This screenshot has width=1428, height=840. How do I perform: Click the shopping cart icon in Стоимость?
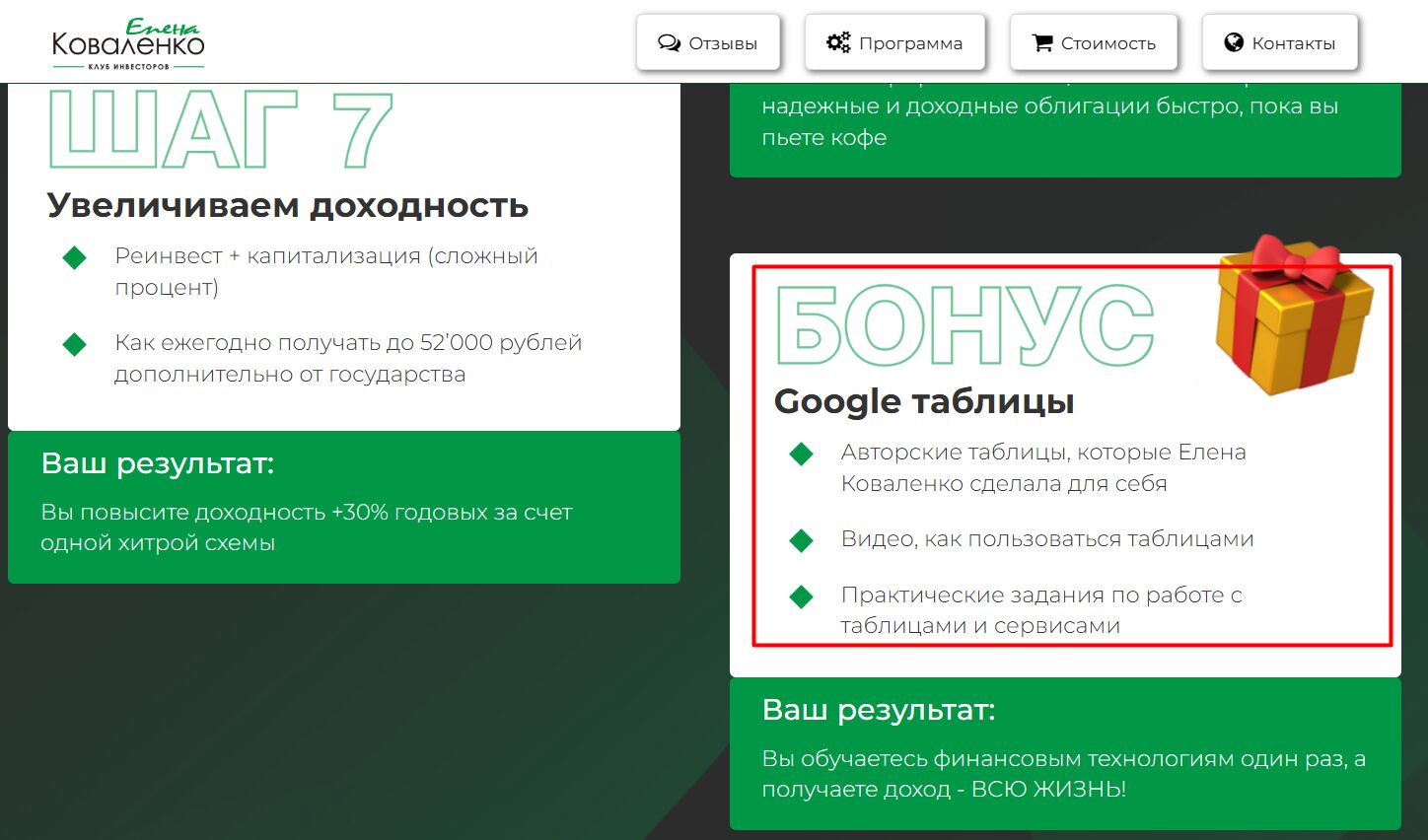point(1042,43)
